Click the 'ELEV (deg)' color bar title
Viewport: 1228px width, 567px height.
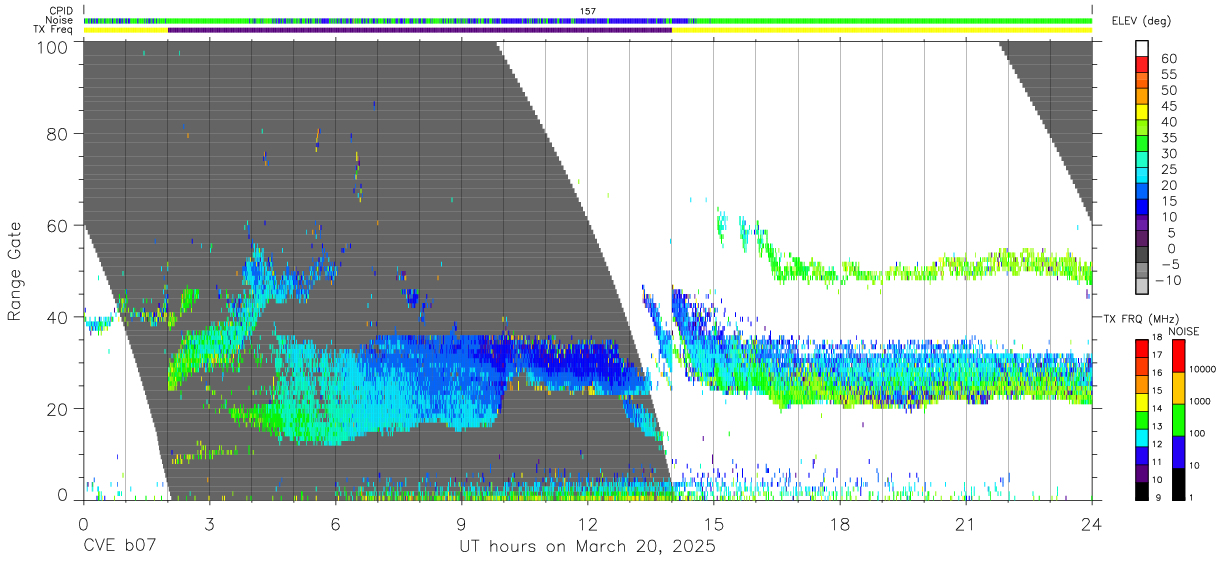click(x=1140, y=21)
